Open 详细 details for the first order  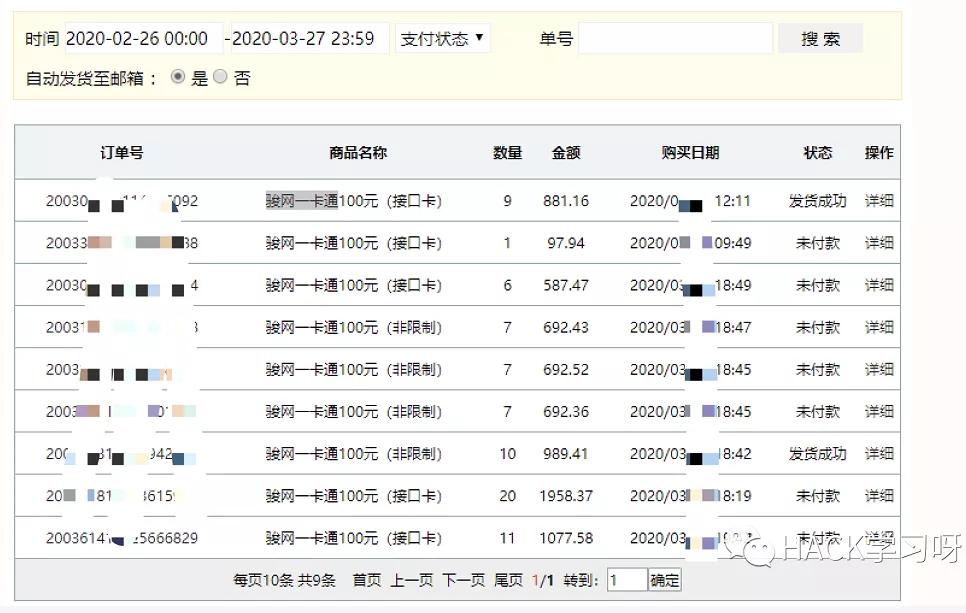tap(877, 200)
